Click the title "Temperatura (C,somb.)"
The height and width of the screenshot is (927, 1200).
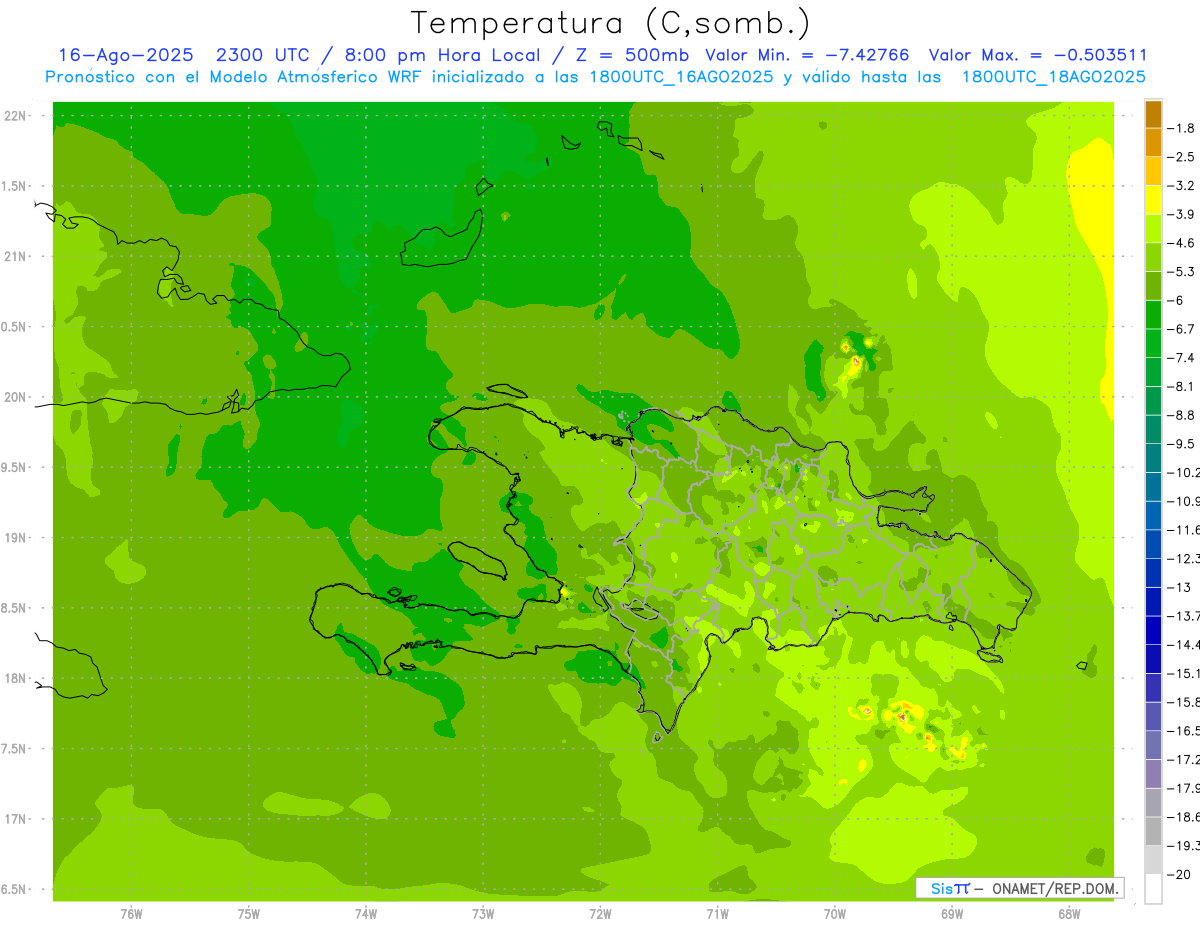(611, 23)
